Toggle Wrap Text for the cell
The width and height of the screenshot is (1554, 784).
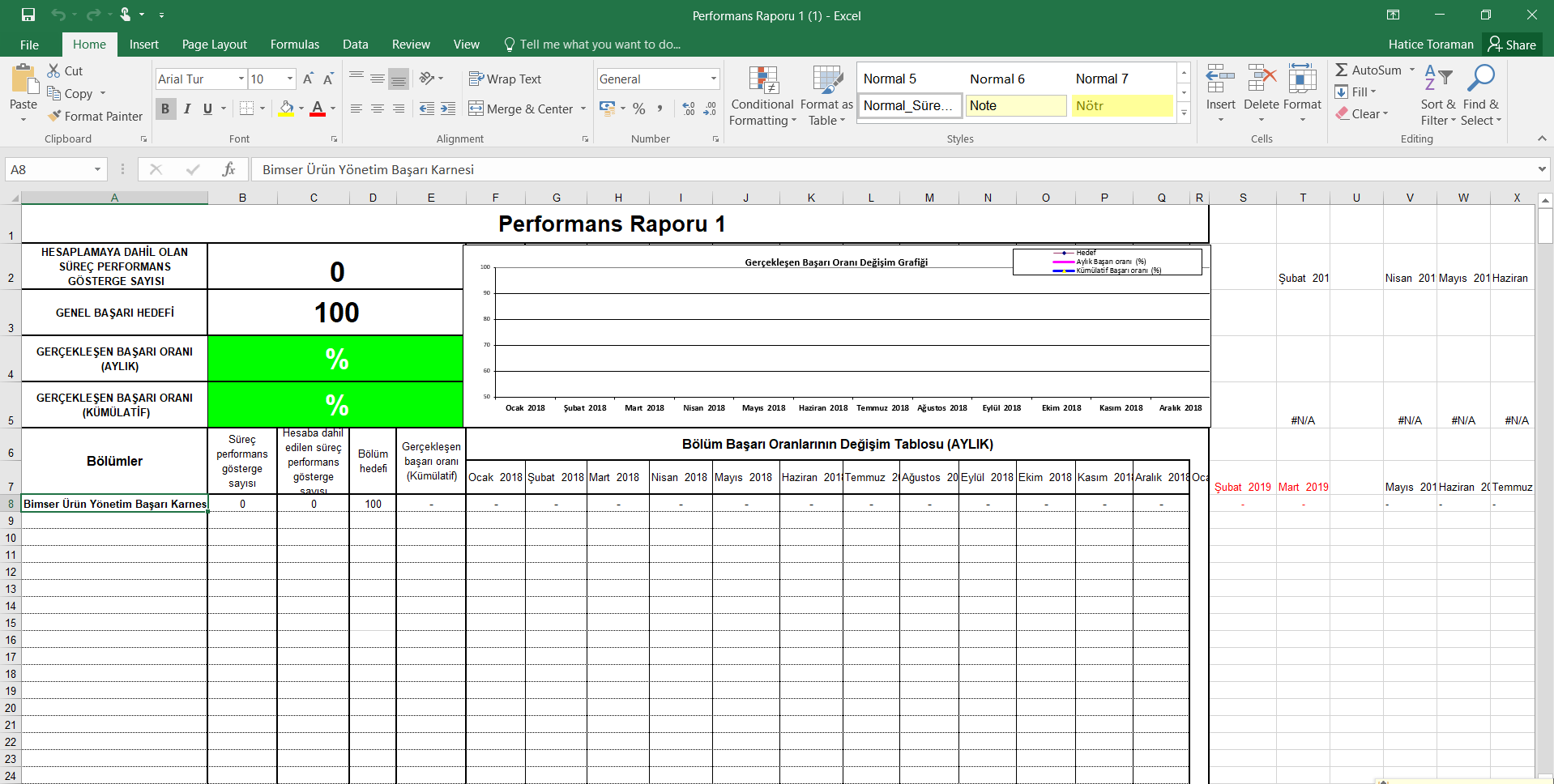505,79
